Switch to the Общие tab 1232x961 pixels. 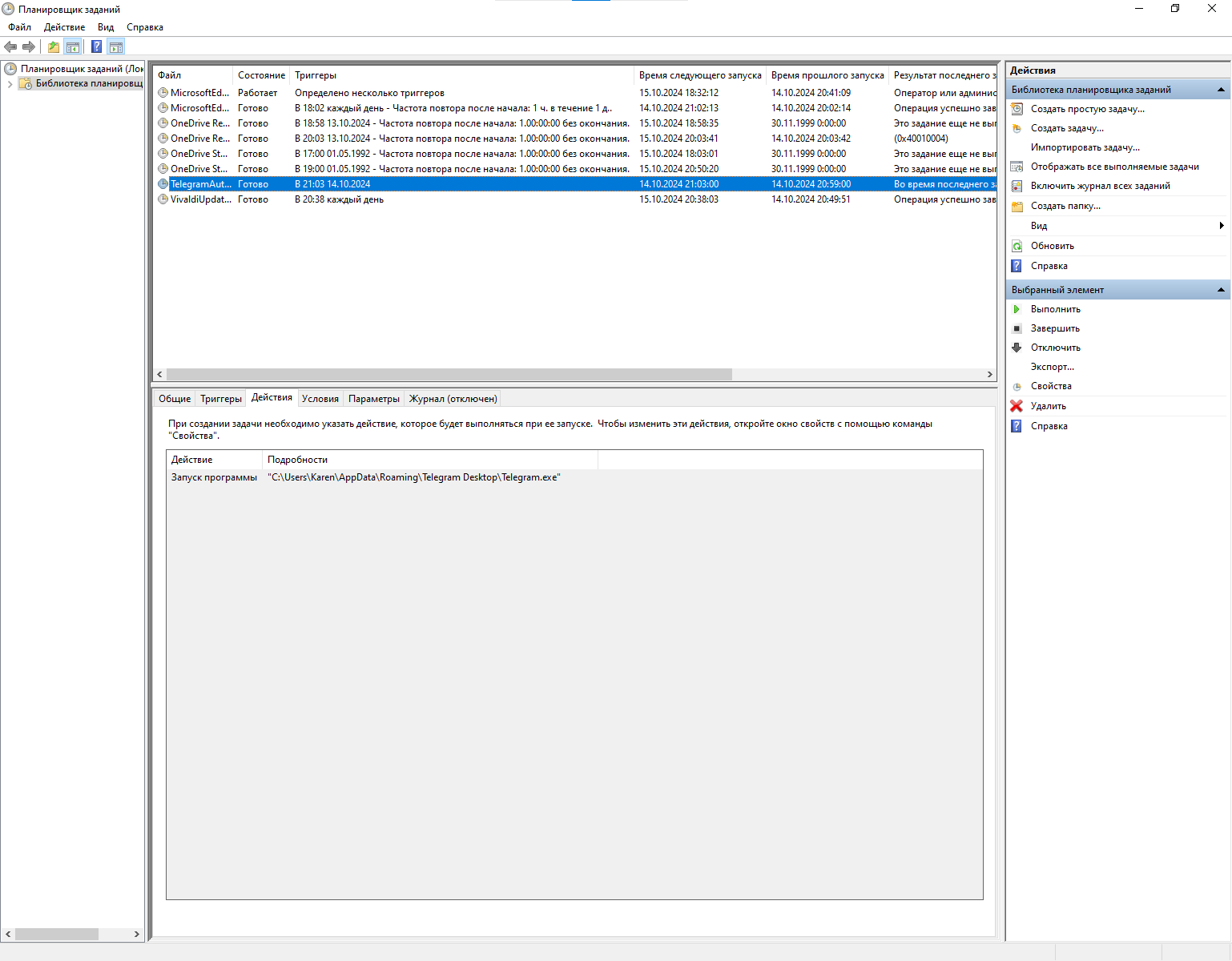(175, 399)
